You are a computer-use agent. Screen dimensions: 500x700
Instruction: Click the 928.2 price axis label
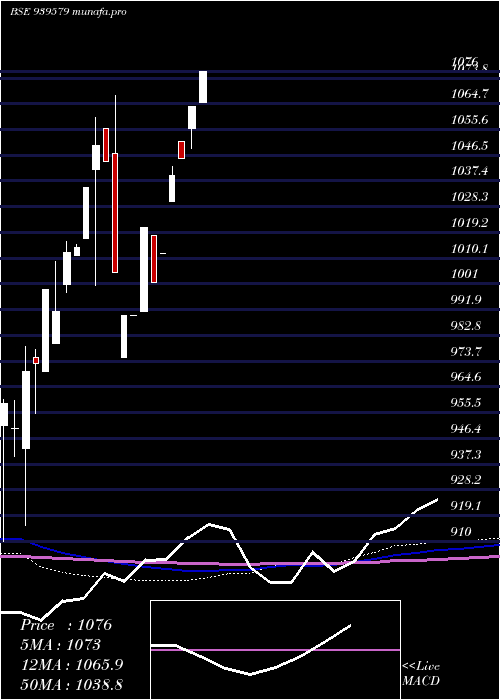pos(466,480)
